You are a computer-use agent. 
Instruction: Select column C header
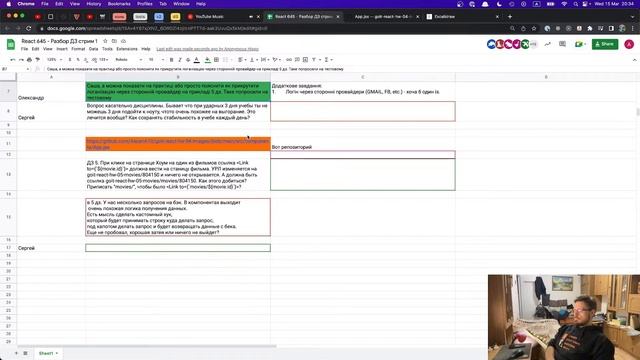point(363,77)
